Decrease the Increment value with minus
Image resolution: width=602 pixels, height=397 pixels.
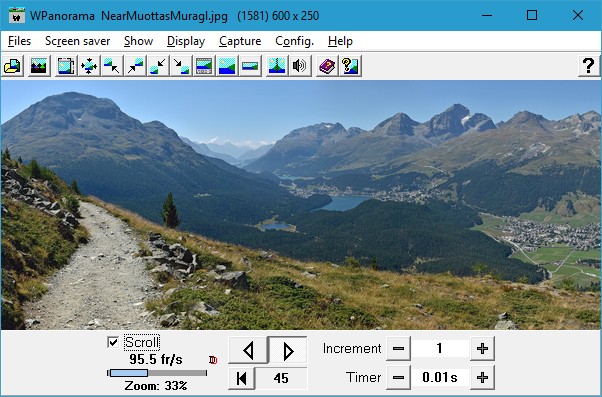tap(399, 349)
